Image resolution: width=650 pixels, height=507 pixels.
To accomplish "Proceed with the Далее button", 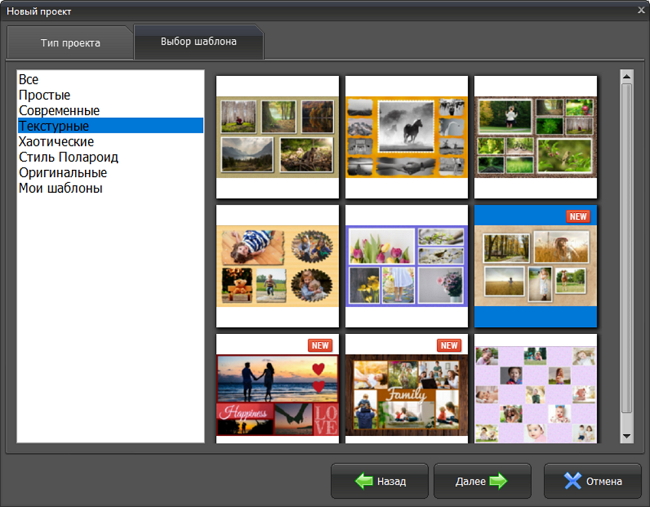I will [482, 481].
